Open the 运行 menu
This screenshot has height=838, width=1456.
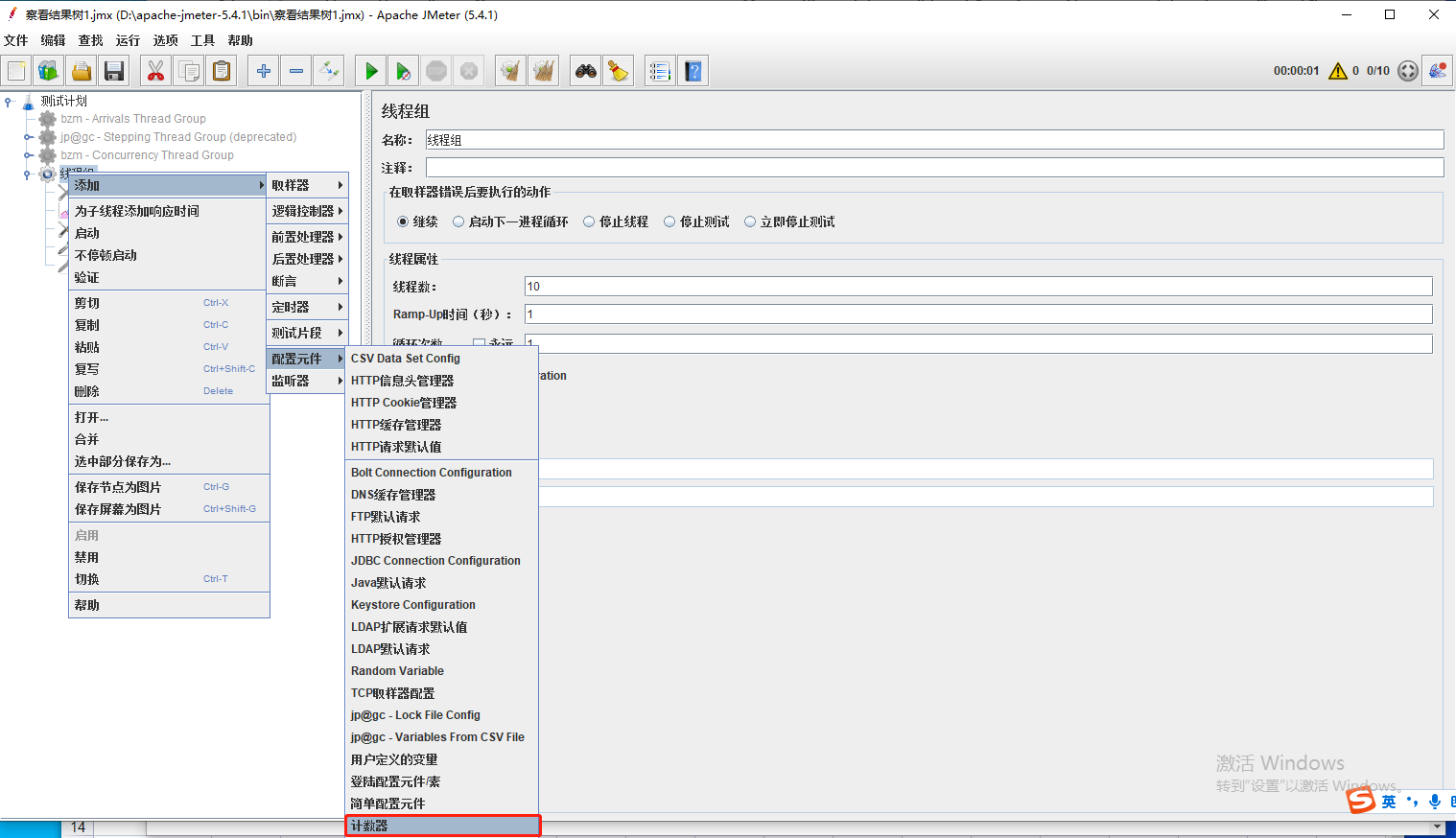coord(128,40)
